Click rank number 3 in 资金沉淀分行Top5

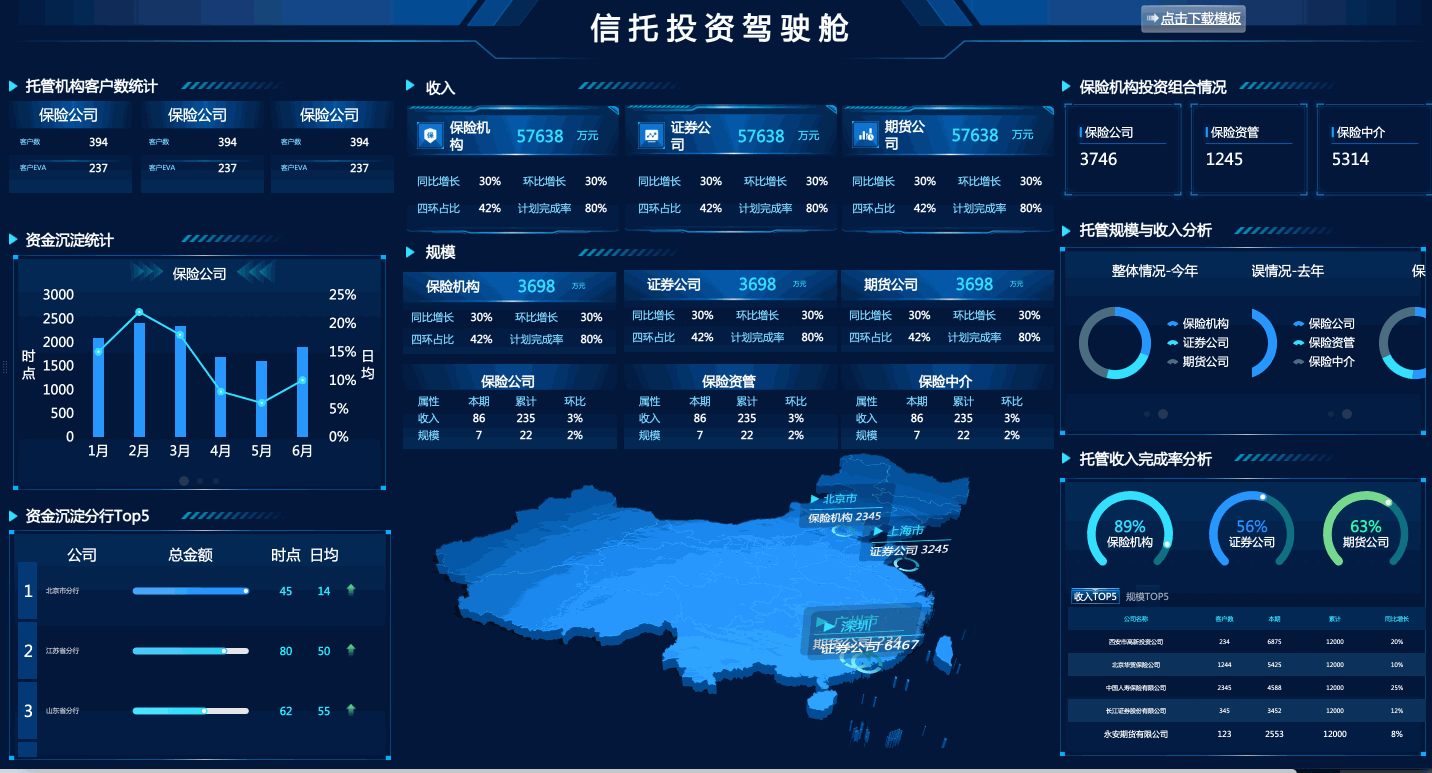coord(28,711)
